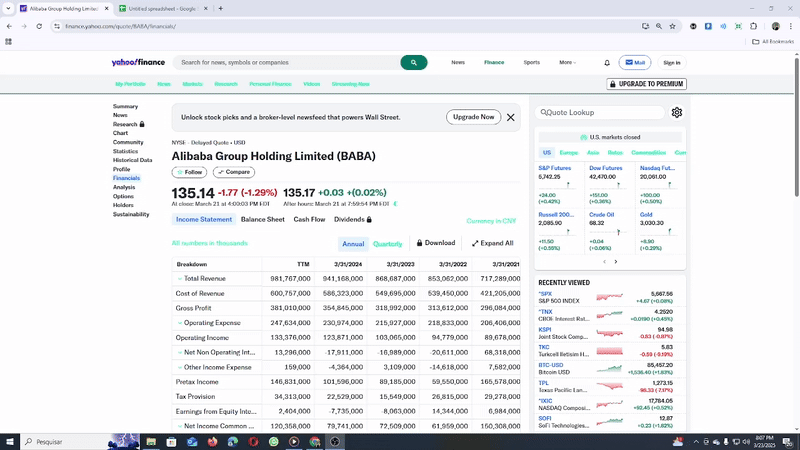
Task: Select the Europe markets tab
Action: pyautogui.click(x=568, y=153)
